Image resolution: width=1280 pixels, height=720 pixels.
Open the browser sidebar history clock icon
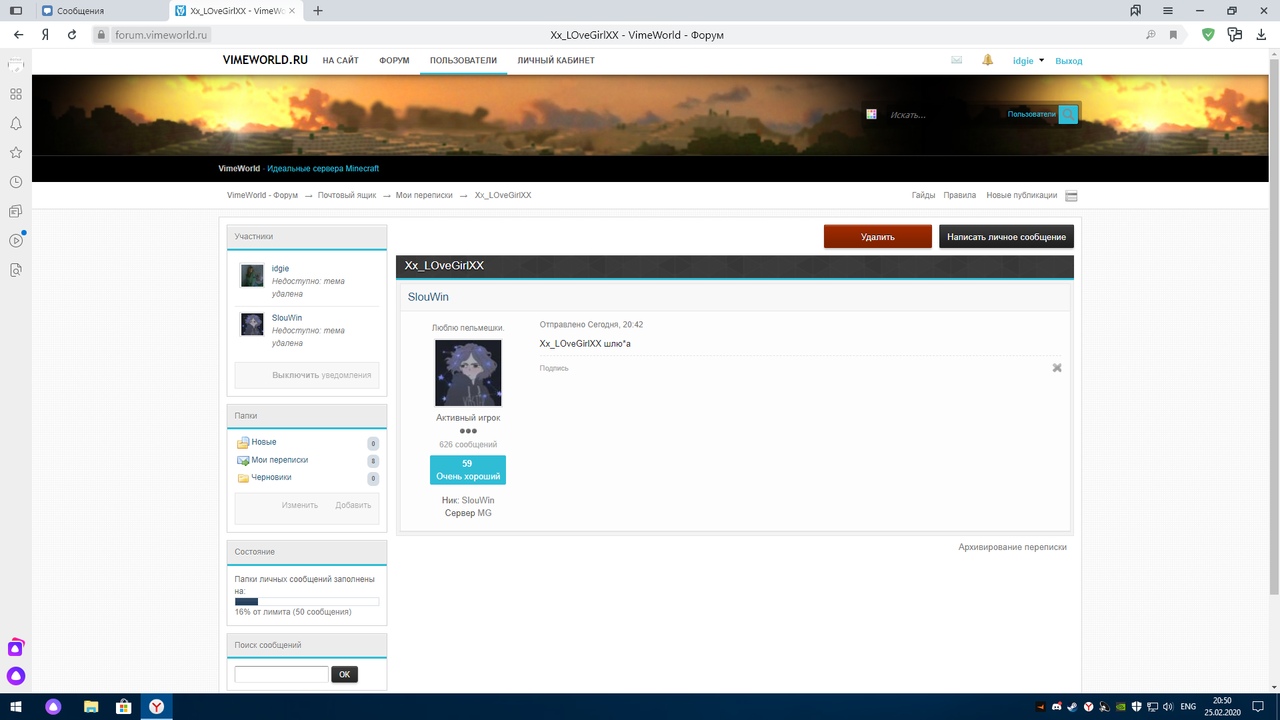(16, 182)
